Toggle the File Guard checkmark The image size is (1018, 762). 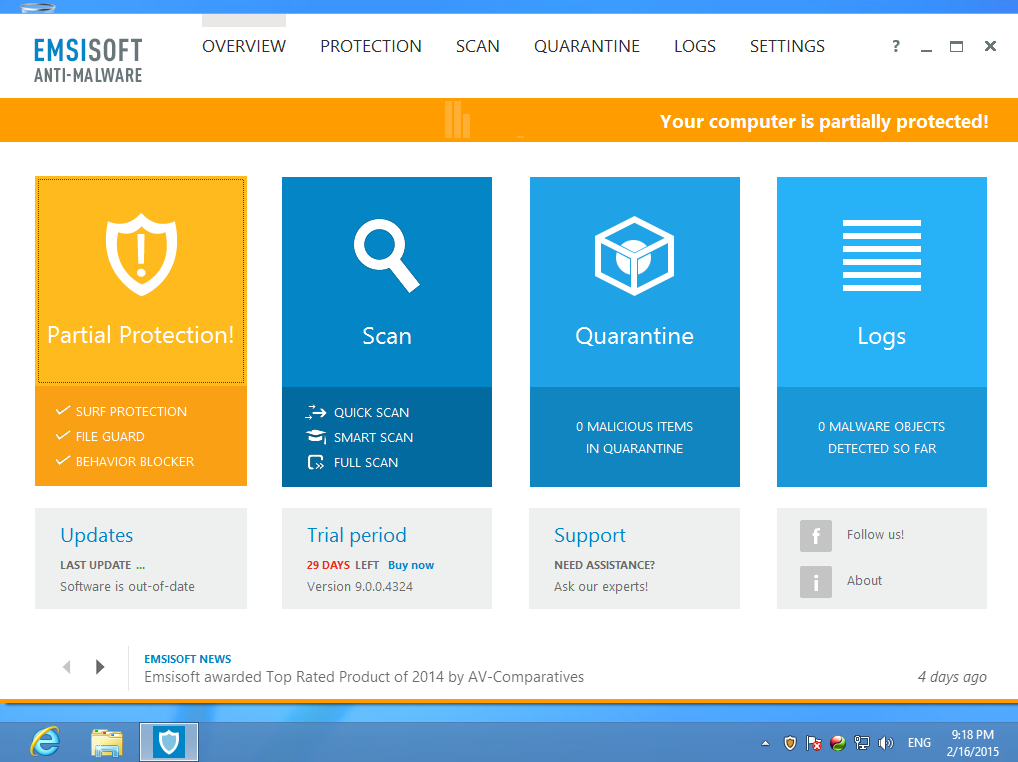point(62,436)
